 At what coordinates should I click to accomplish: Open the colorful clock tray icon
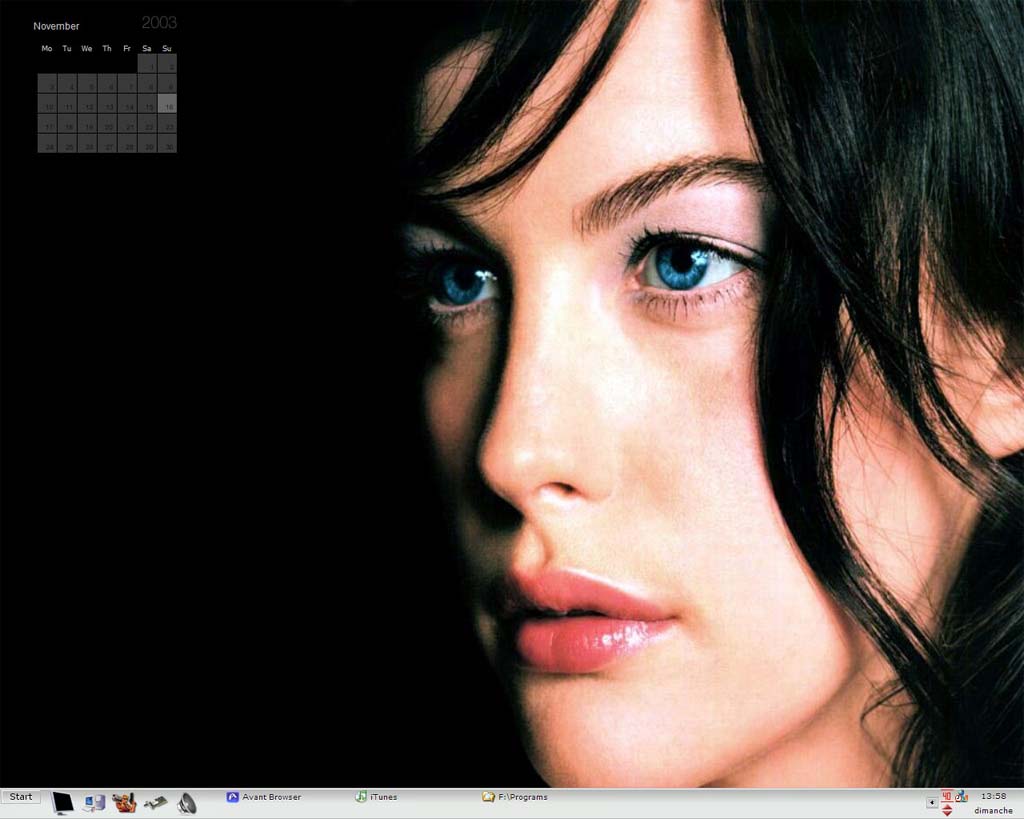tap(961, 796)
